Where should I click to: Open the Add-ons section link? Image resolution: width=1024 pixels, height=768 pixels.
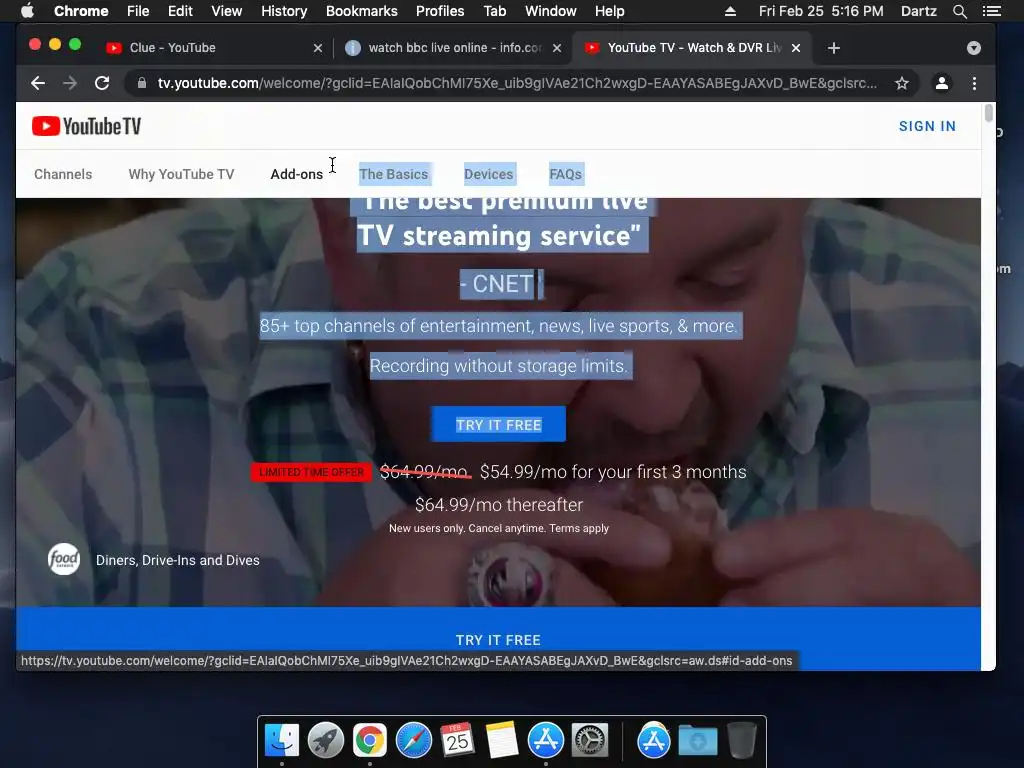pos(296,174)
